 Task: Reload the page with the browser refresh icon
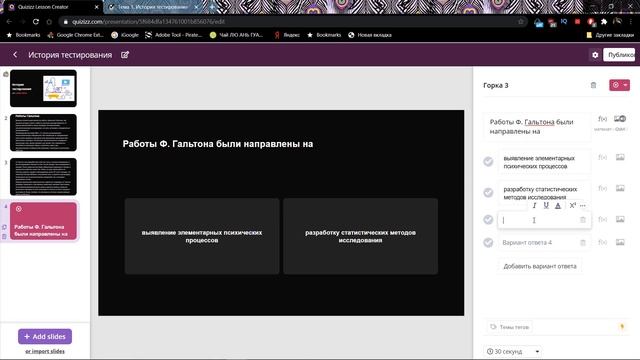[x=36, y=21]
